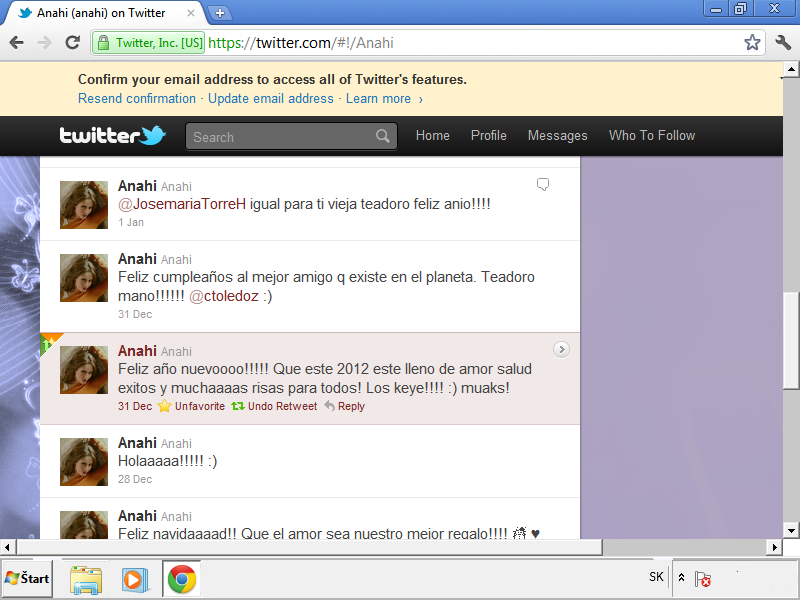Bookmark page with the star icon
The height and width of the screenshot is (600, 800).
(x=752, y=43)
